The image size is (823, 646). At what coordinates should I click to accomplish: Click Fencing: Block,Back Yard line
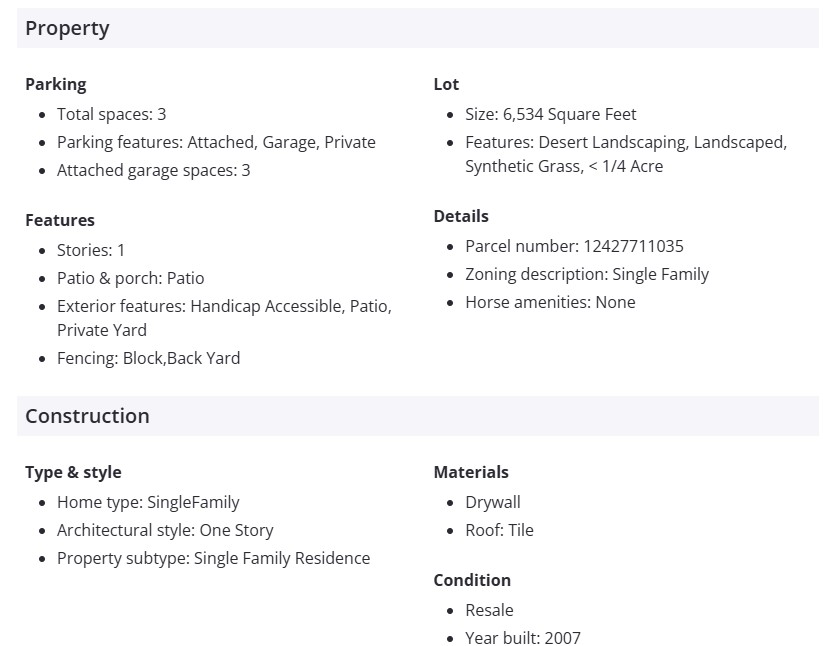click(148, 358)
